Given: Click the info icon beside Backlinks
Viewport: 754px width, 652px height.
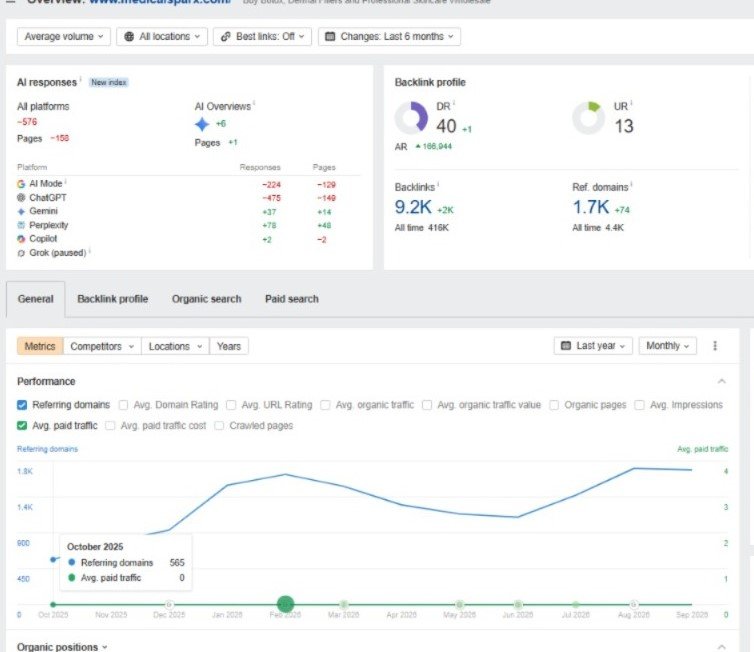Looking at the screenshot, I should [x=438, y=184].
